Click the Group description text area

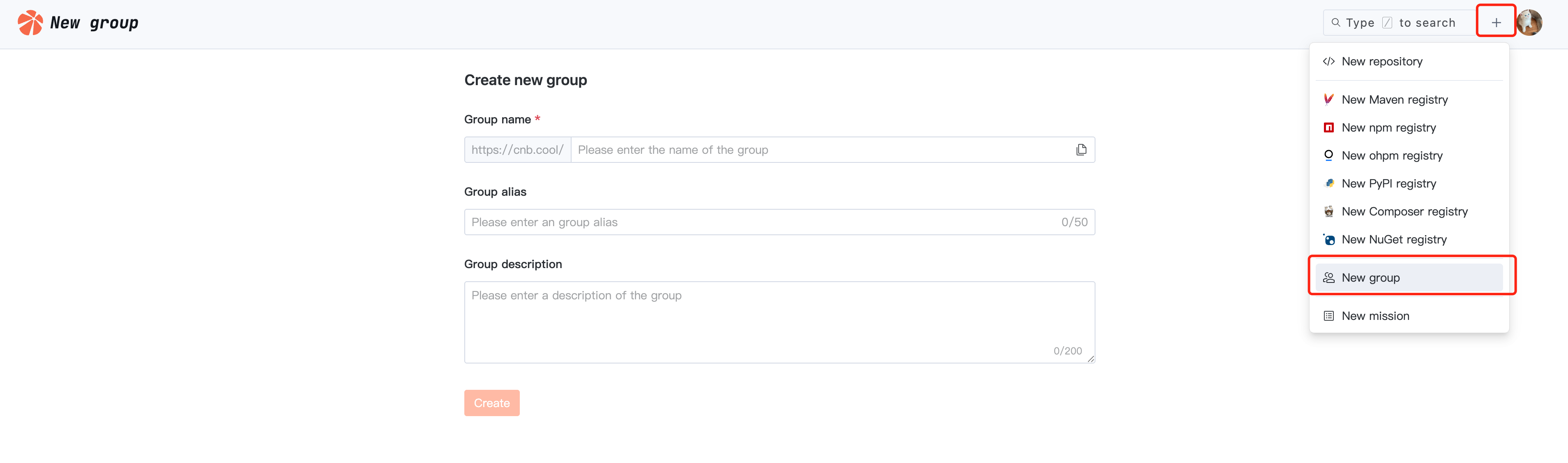click(779, 322)
